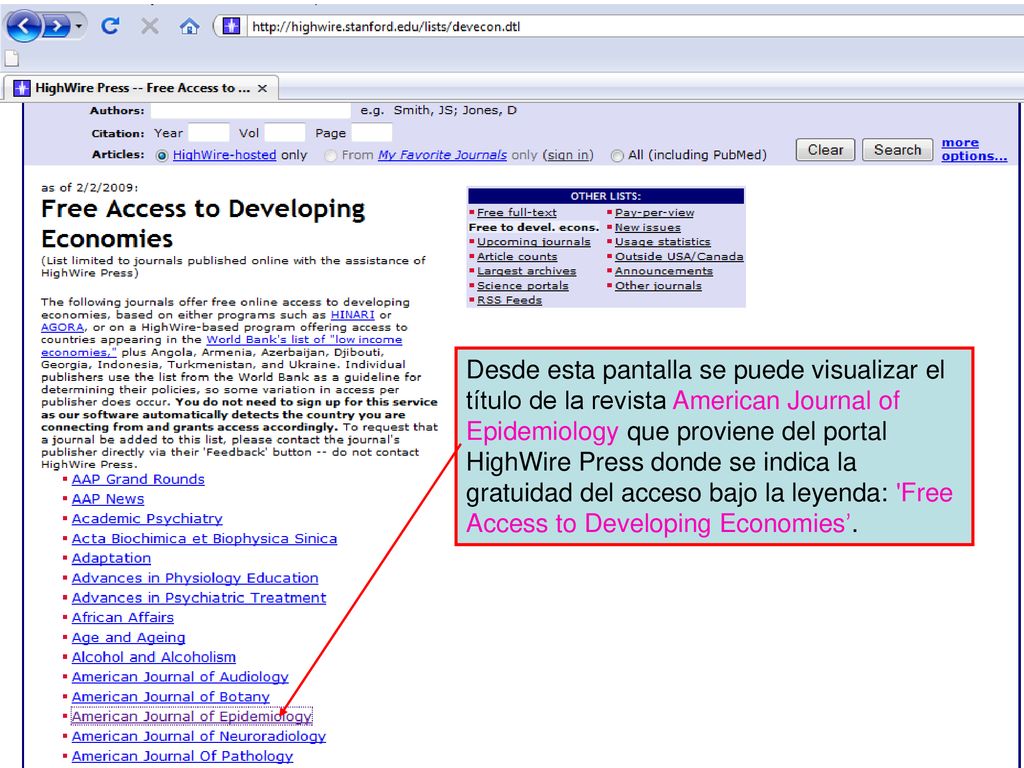
Task: Open American Journal Of Pathology
Action: click(x=182, y=756)
